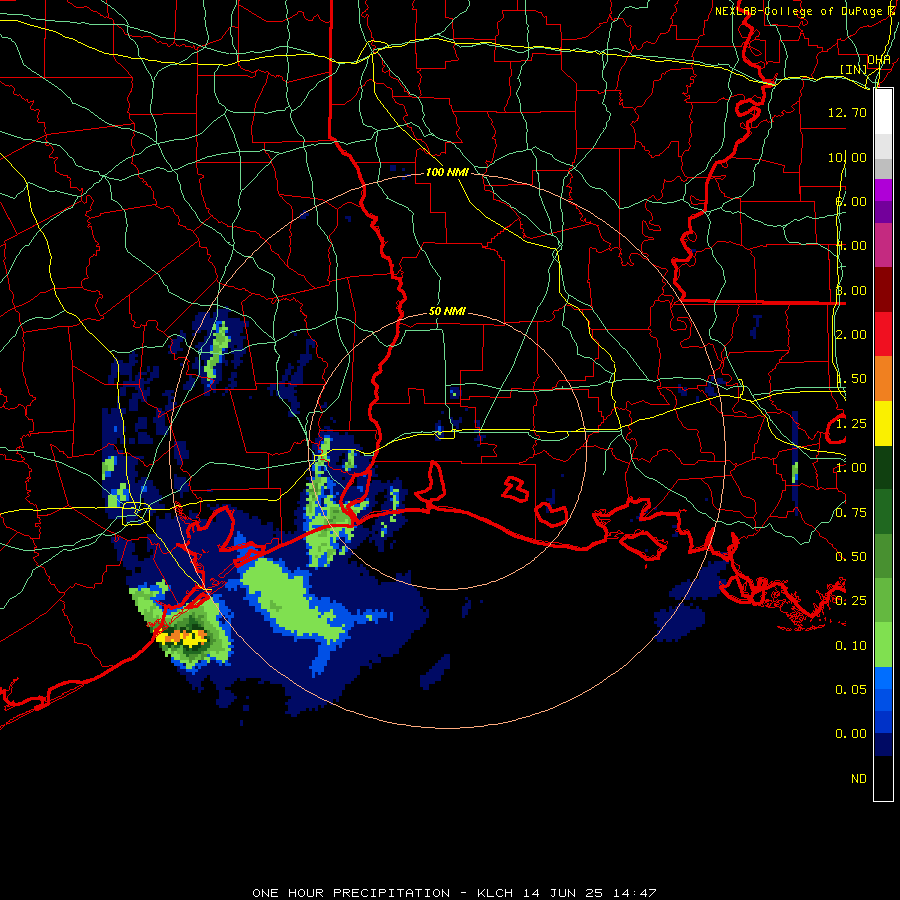Click the '100 NMI' range ring label
This screenshot has height=900, width=900.
(447, 172)
